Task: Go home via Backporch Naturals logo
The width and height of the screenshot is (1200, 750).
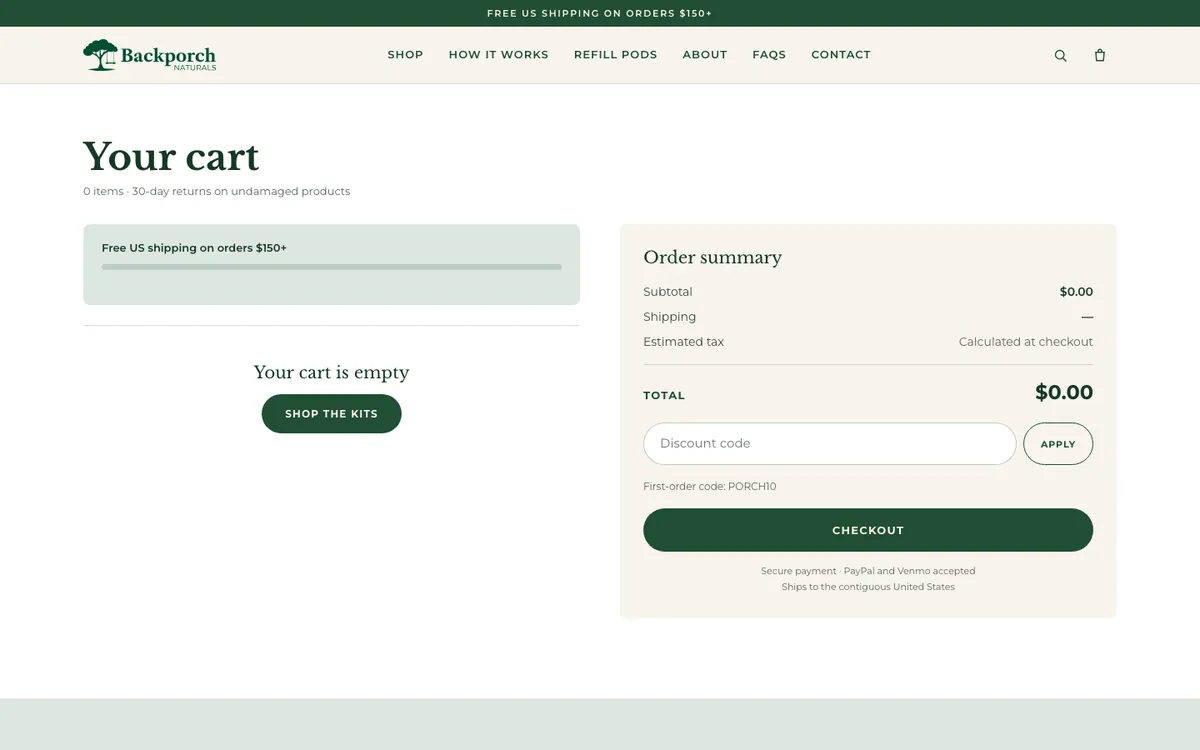Action: pyautogui.click(x=150, y=55)
